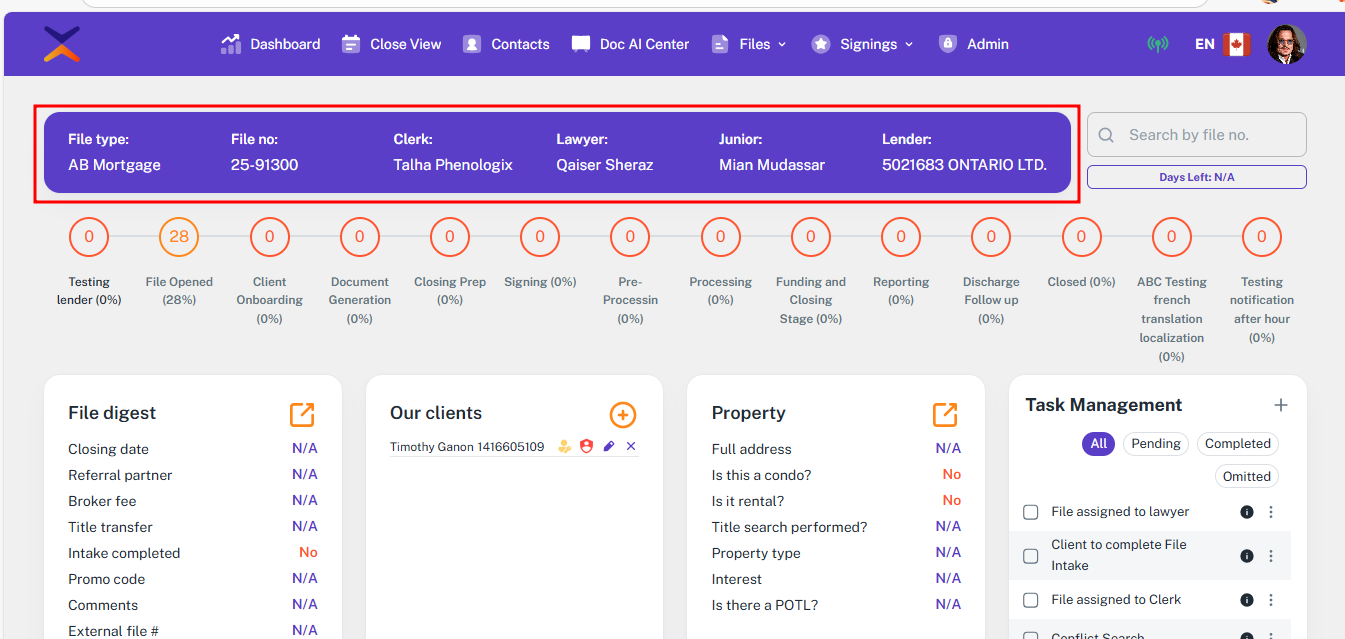
Task: Click AB Mortgage file type value
Action: (114, 165)
